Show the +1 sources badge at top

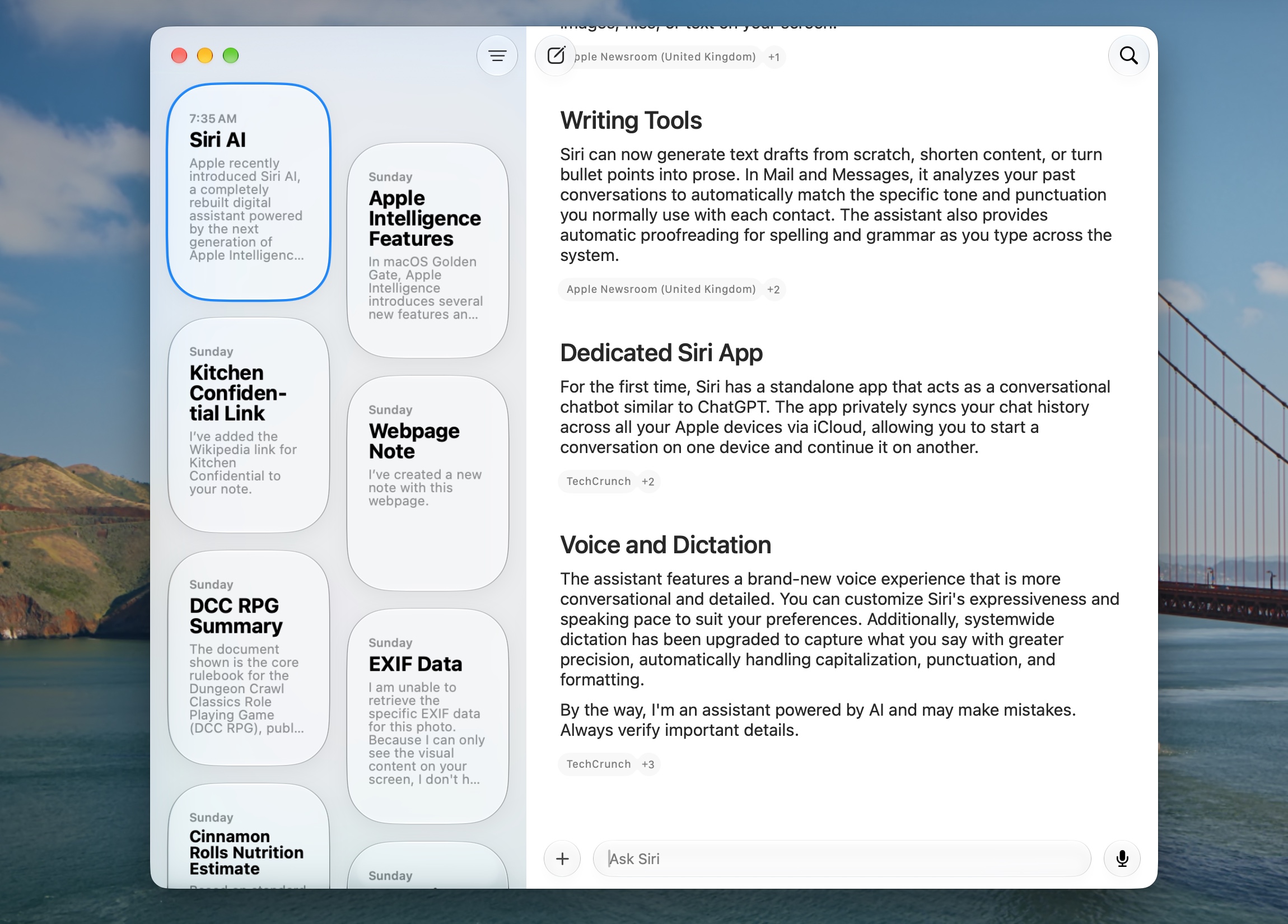coord(773,57)
